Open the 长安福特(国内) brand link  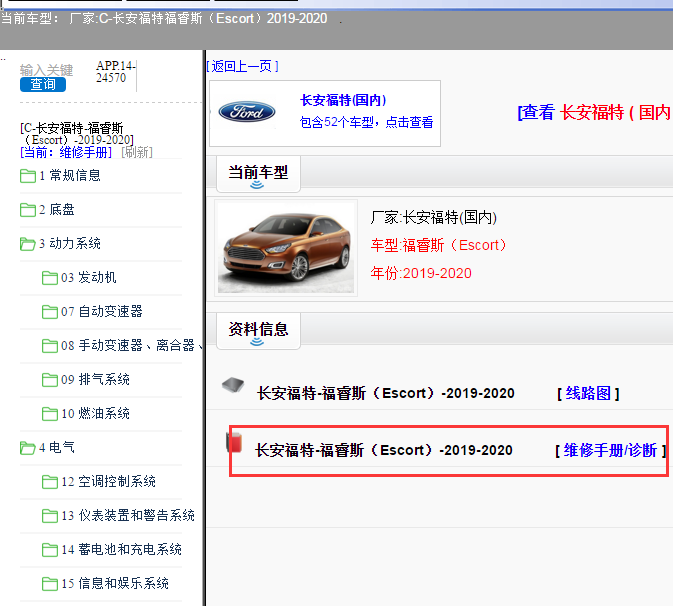[x=343, y=100]
